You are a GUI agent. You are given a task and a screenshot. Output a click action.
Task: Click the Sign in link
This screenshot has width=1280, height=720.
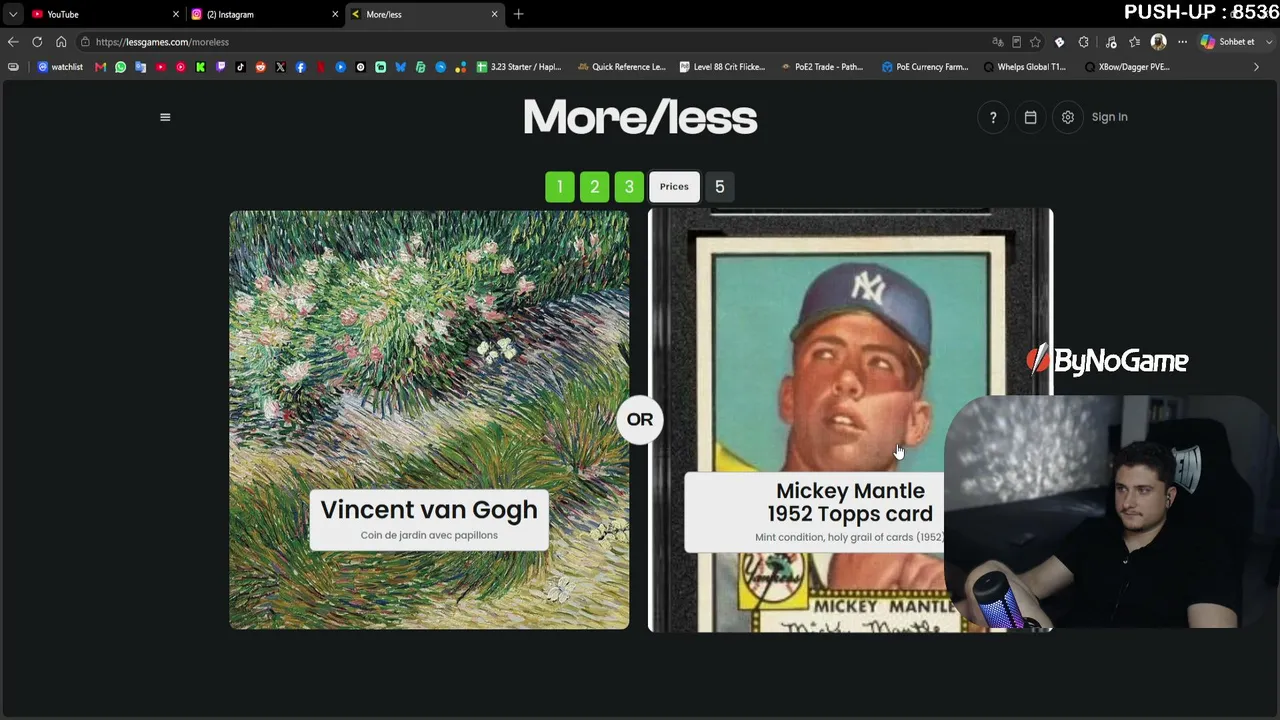click(1109, 117)
